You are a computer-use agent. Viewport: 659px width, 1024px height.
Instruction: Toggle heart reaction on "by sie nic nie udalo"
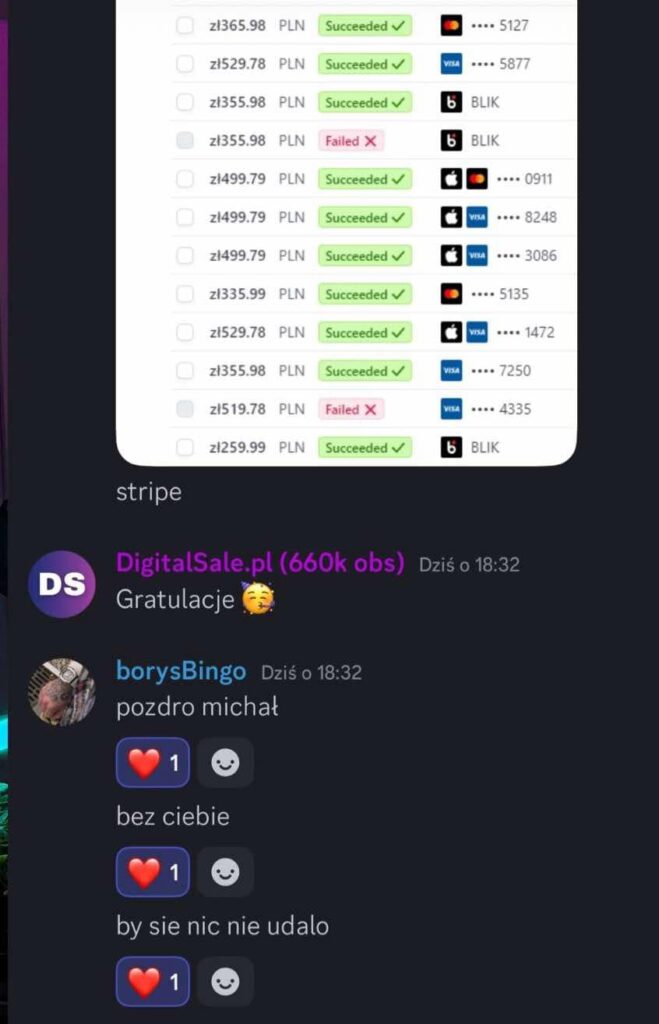pos(153,982)
